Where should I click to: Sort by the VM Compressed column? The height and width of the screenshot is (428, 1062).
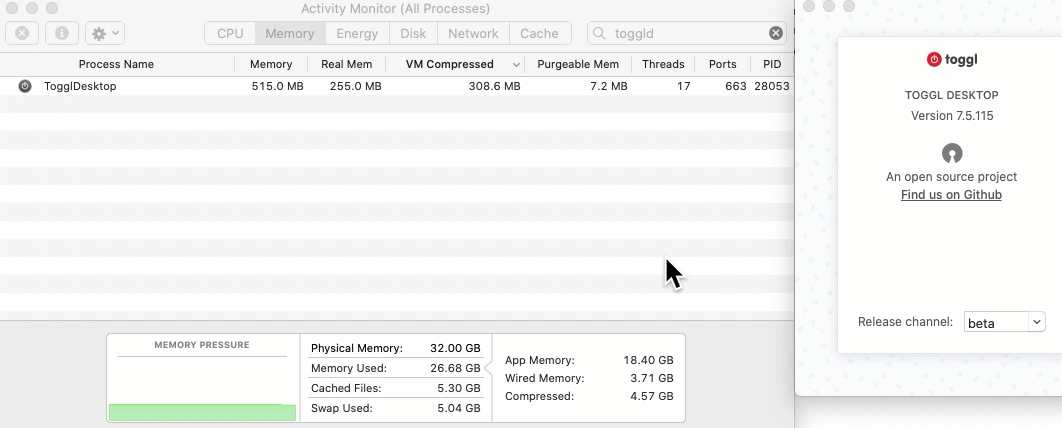450,64
